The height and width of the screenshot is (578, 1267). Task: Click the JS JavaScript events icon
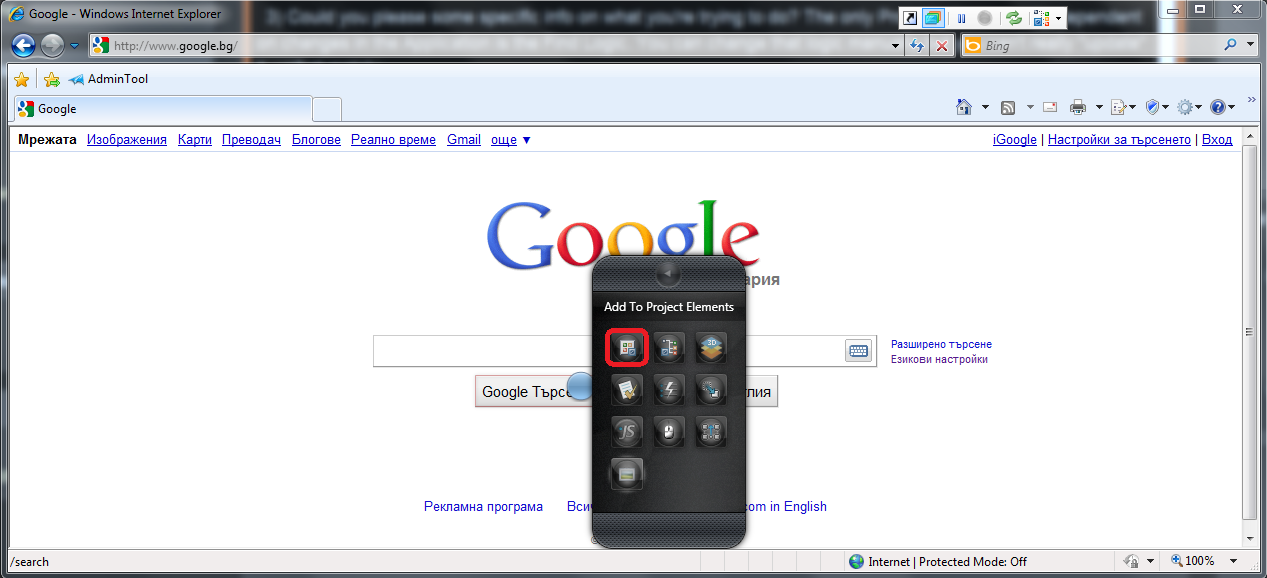coord(627,432)
